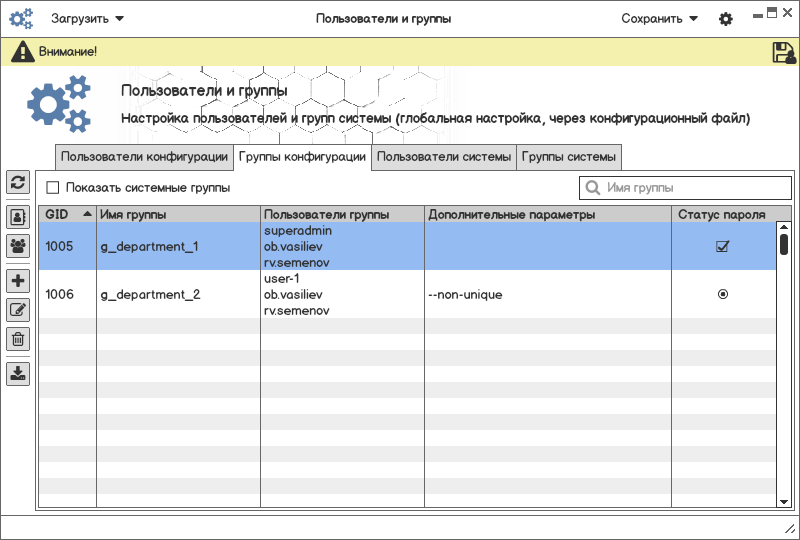This screenshot has width=800, height=540.
Task: Toggle password status checkbox for g_department_1
Action: 722,247
